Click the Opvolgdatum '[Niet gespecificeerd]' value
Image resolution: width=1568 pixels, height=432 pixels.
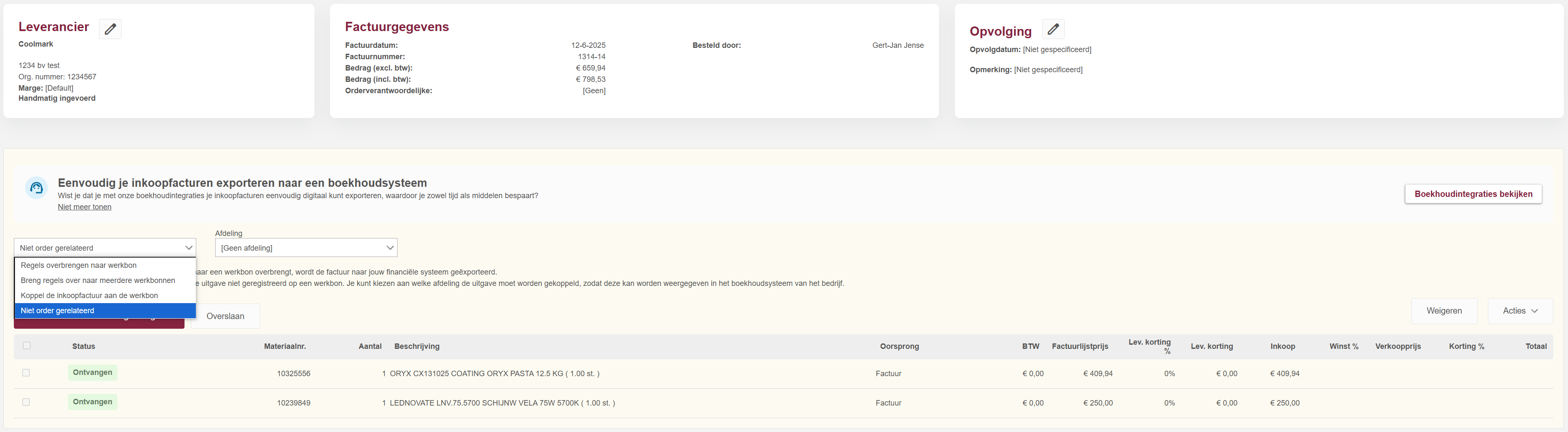point(1057,50)
